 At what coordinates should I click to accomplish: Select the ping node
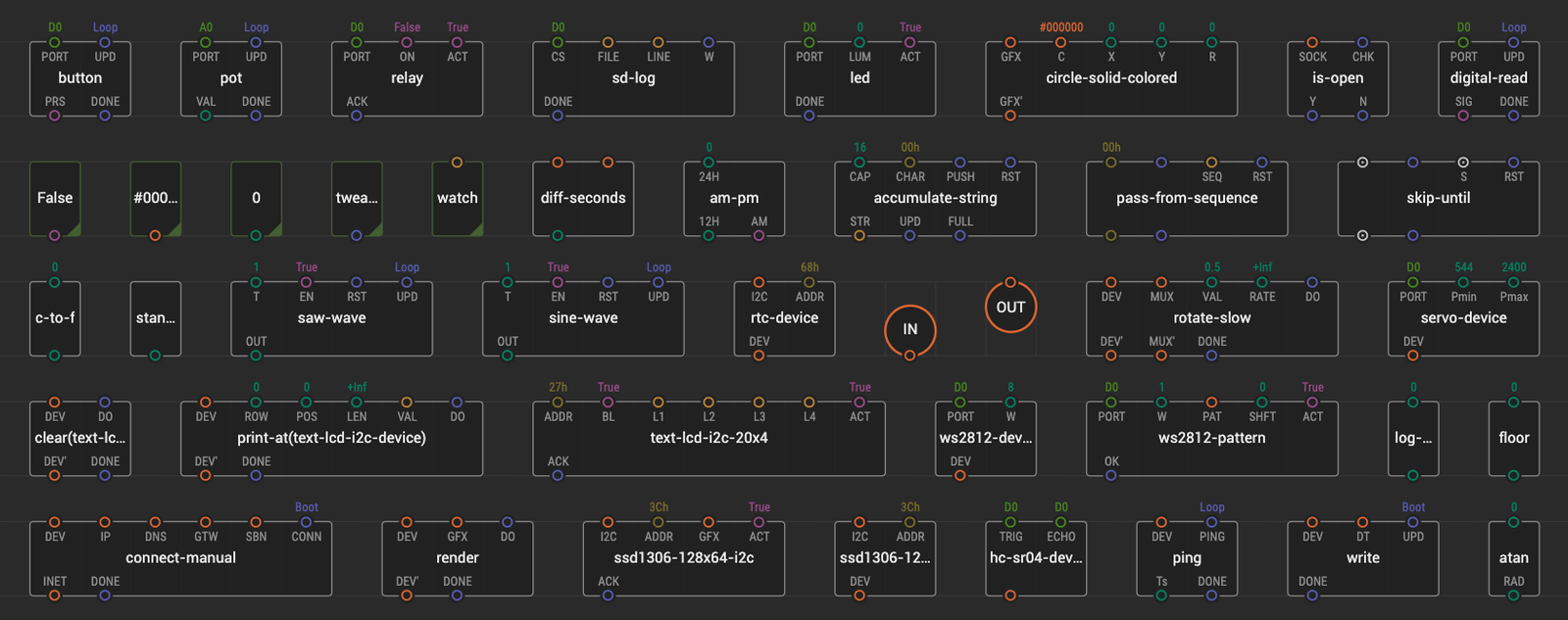click(1187, 558)
